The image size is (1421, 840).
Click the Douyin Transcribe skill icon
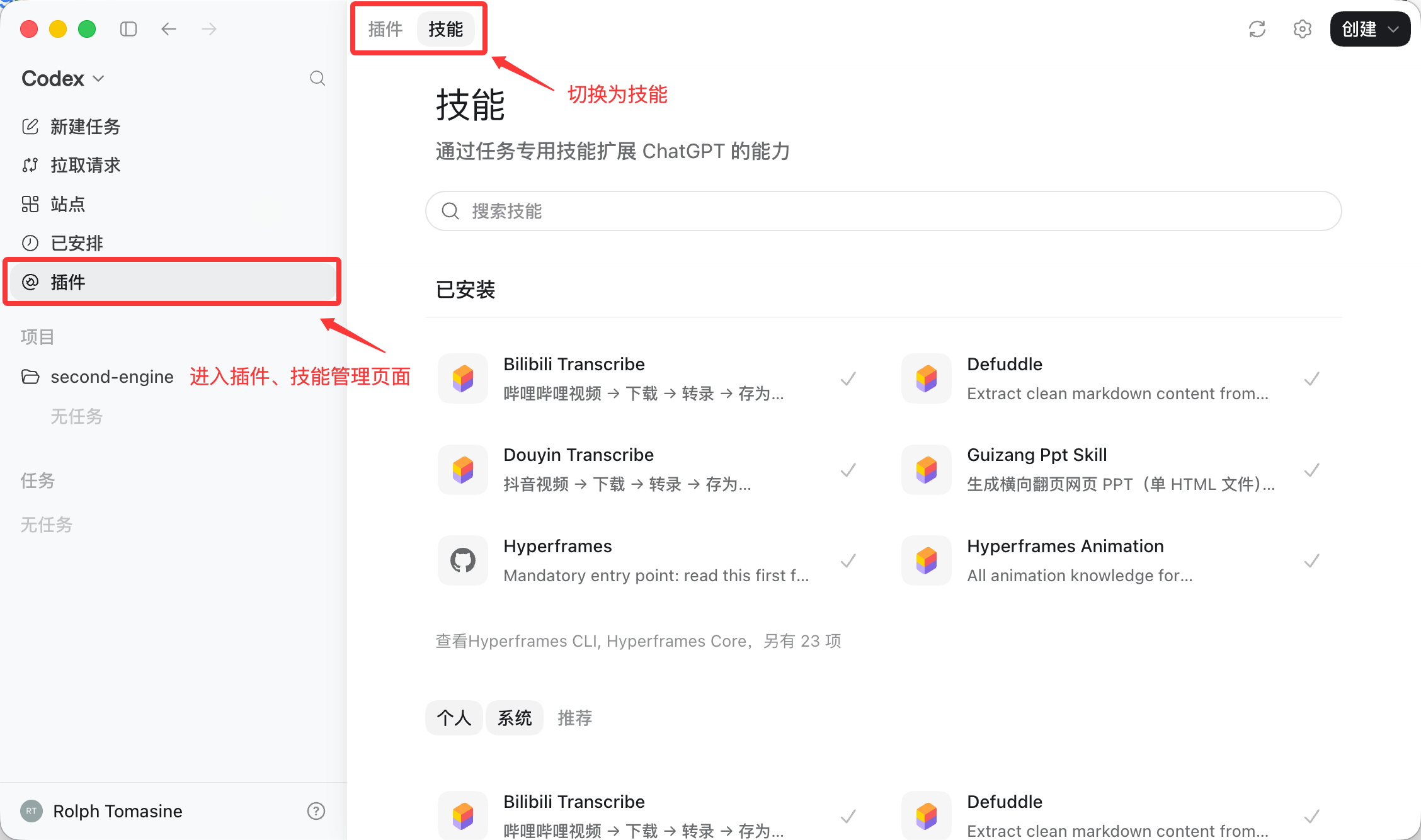coord(463,470)
